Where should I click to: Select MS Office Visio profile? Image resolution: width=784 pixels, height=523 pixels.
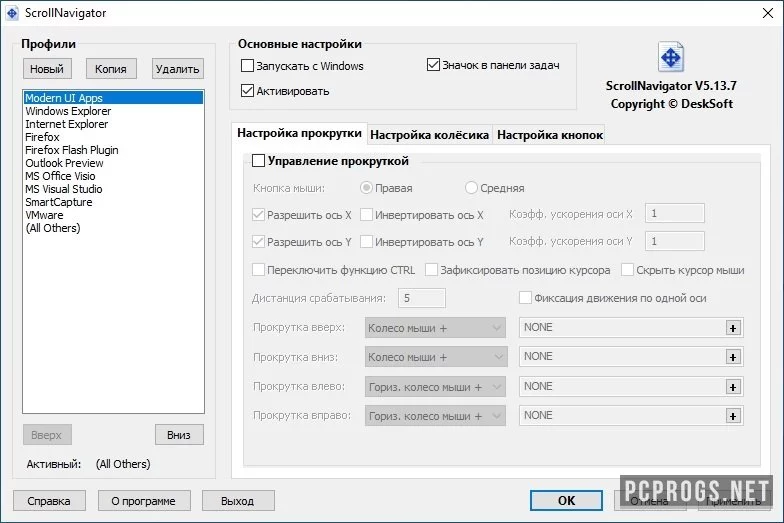coord(114,176)
